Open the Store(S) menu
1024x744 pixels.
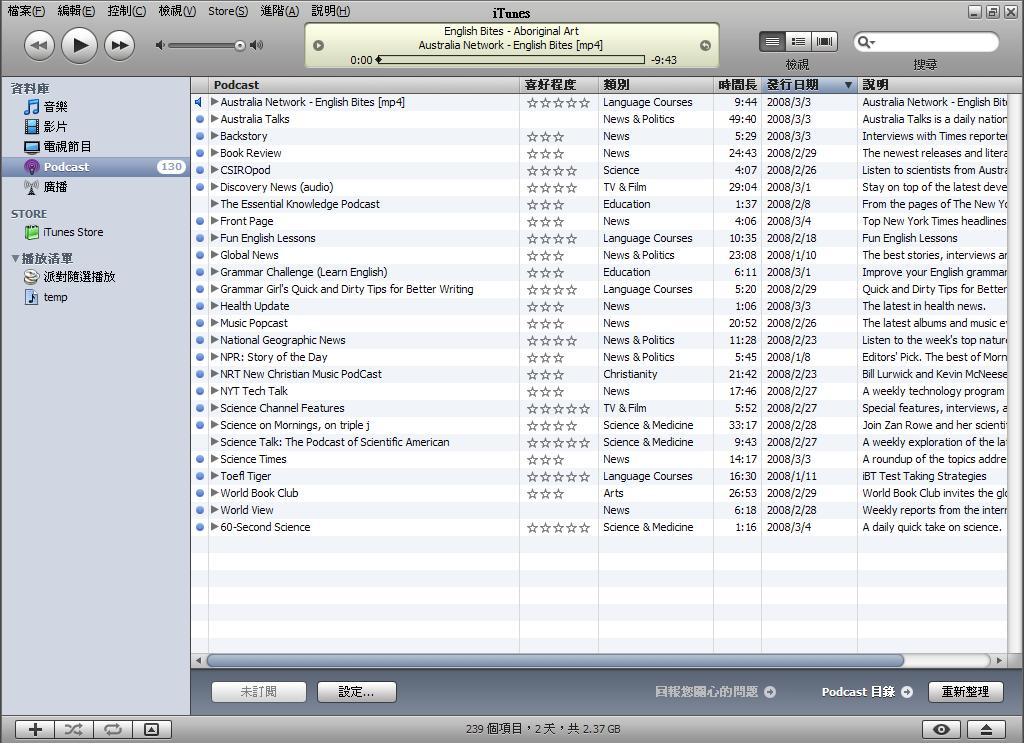(228, 10)
